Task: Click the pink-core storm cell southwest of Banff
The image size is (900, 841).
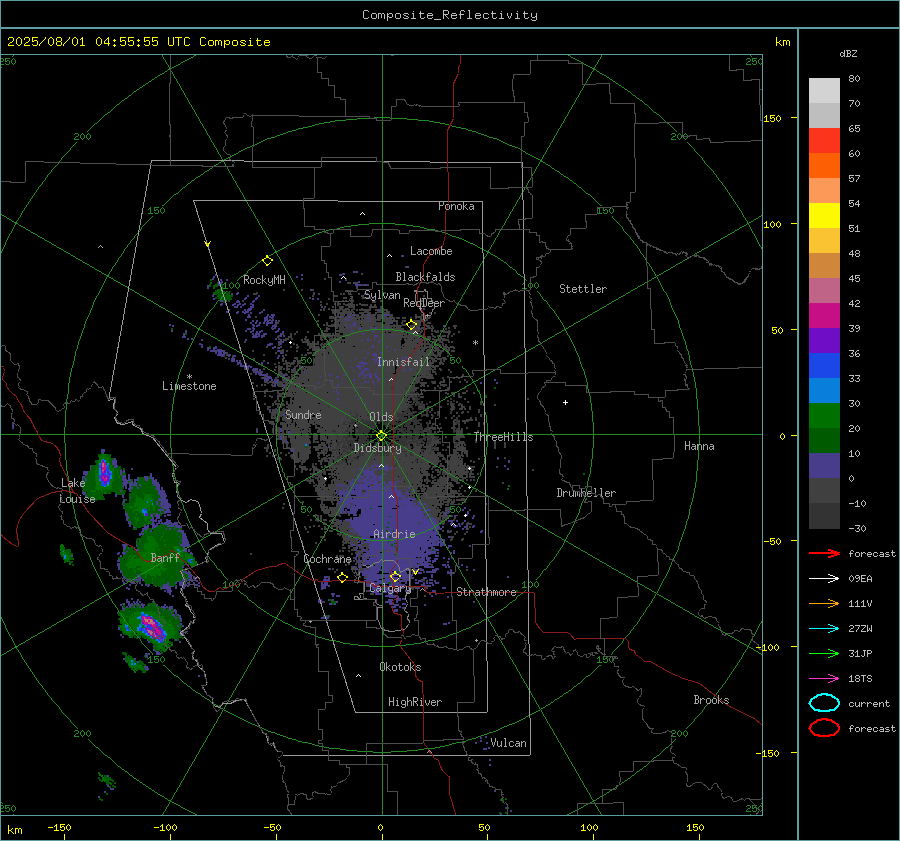Action: pos(151,627)
